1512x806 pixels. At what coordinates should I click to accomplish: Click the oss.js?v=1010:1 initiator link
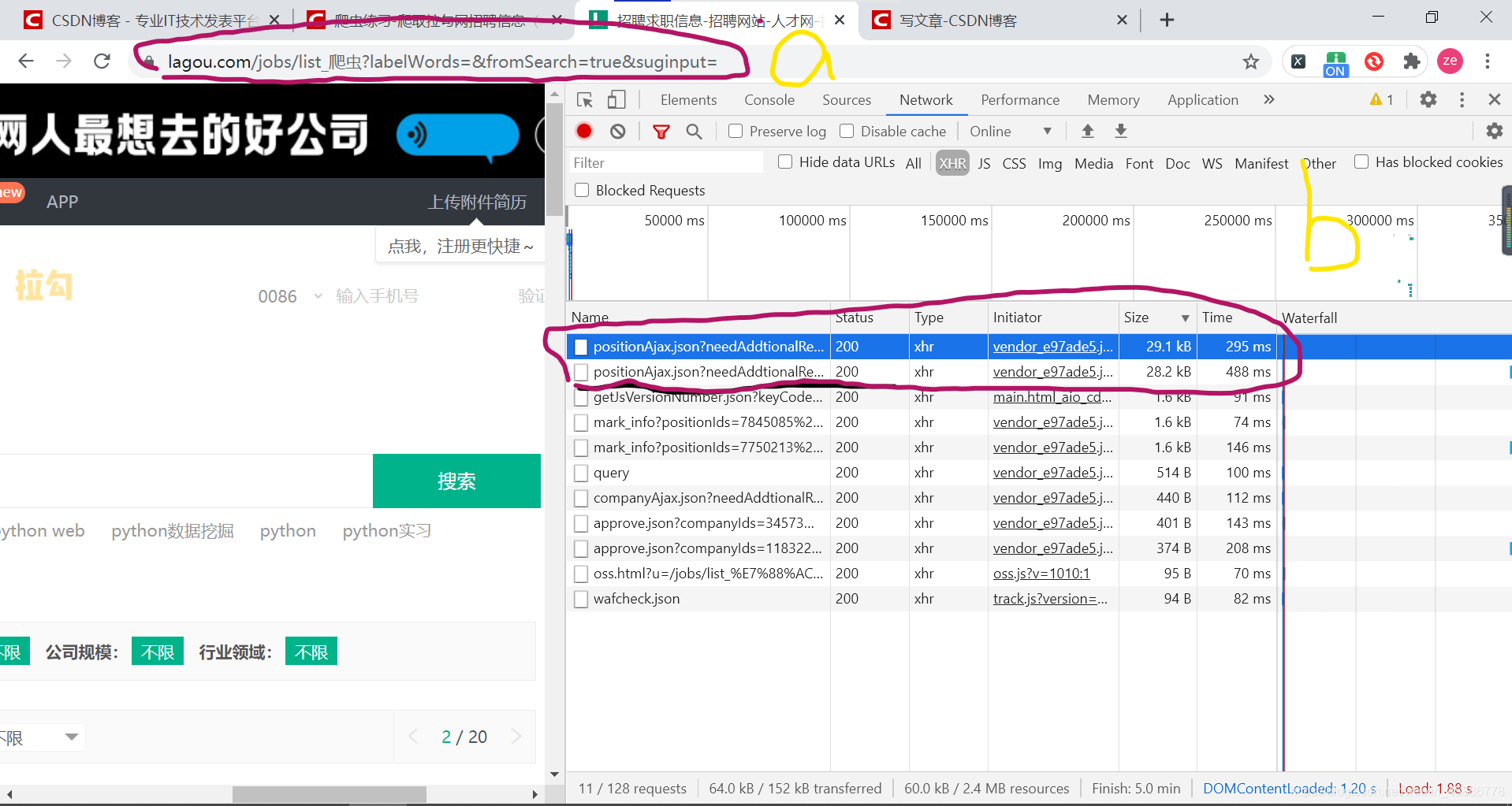pyautogui.click(x=1041, y=574)
